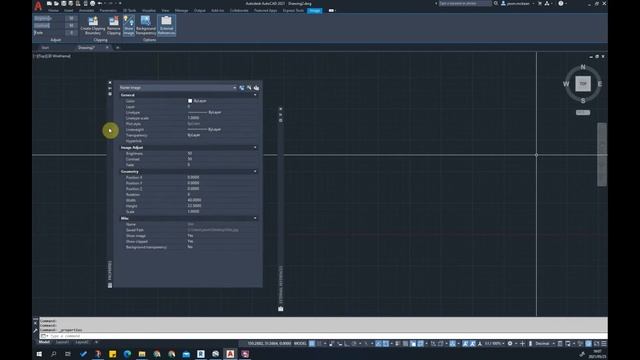
Task: Click the Customization menu icon in the status bar
Action: click(604, 344)
